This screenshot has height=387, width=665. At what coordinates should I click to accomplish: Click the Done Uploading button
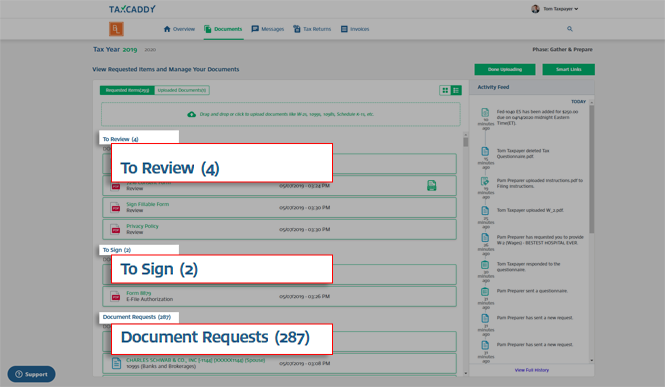[x=505, y=69]
